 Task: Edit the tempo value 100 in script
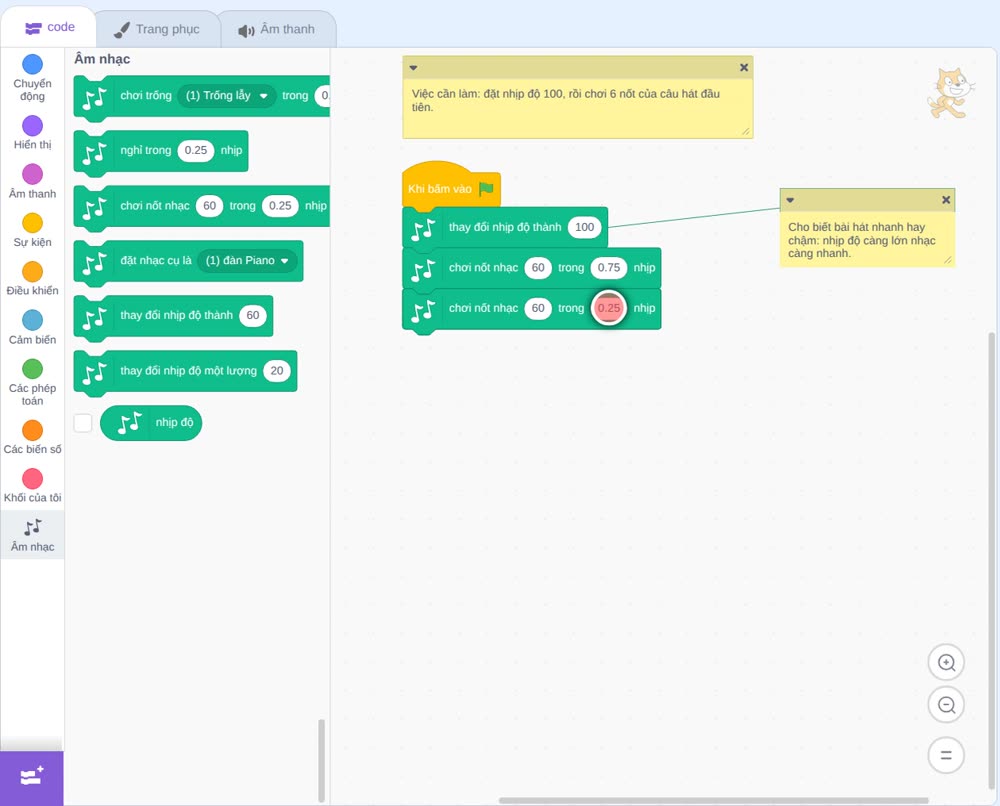point(584,227)
